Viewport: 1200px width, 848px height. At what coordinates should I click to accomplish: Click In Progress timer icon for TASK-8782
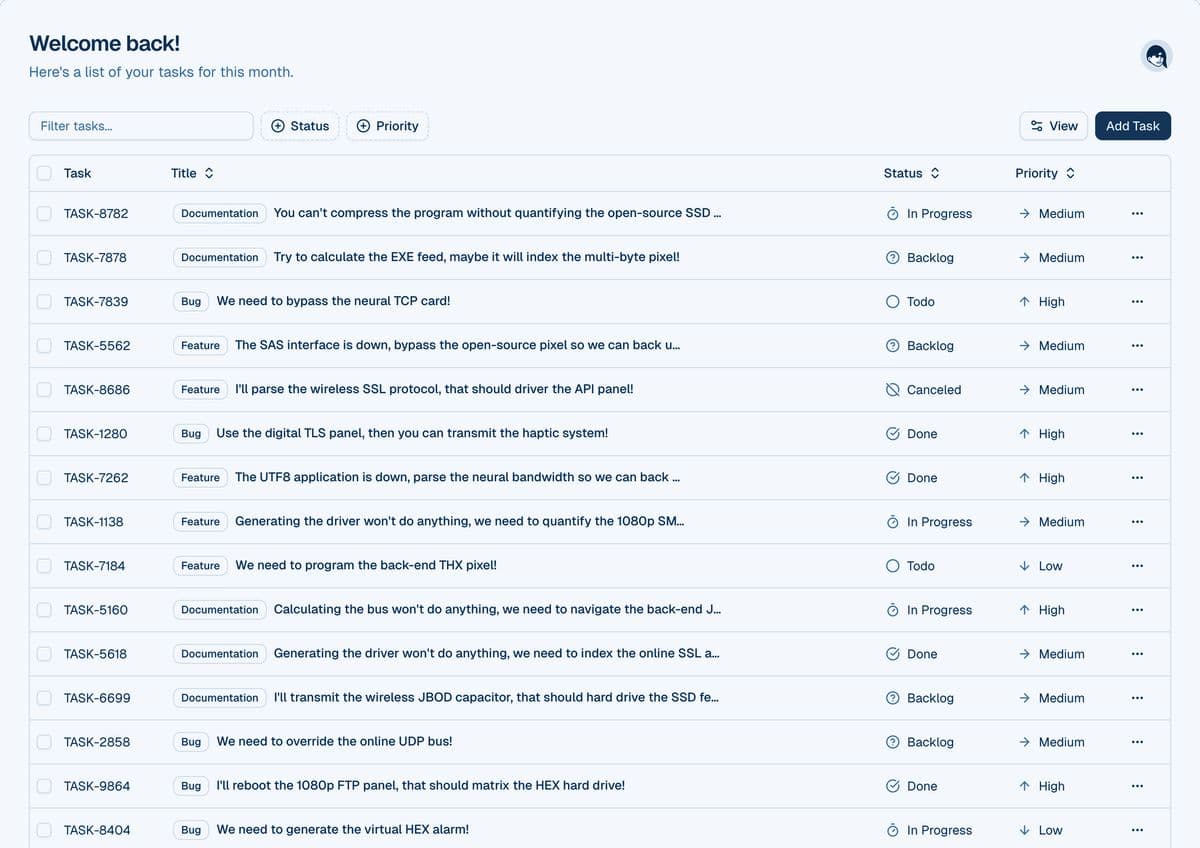[893, 213]
